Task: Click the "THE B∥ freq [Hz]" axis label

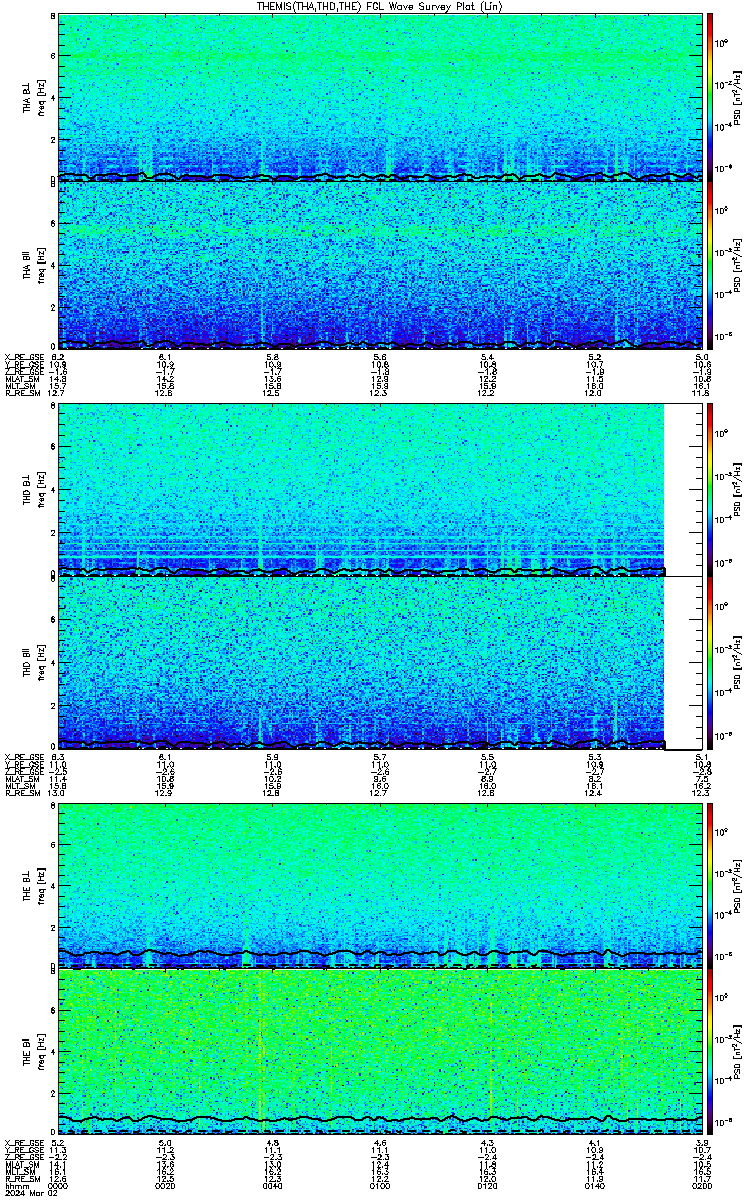Action: pyautogui.click(x=32, y=1051)
